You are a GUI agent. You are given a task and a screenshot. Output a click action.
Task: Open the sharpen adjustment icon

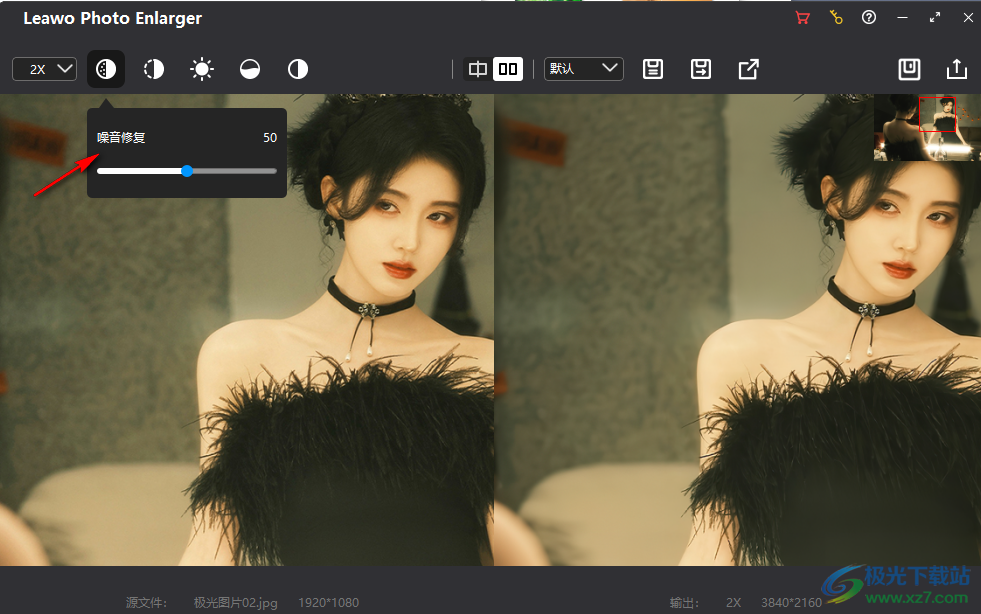pyautogui.click(x=153, y=69)
